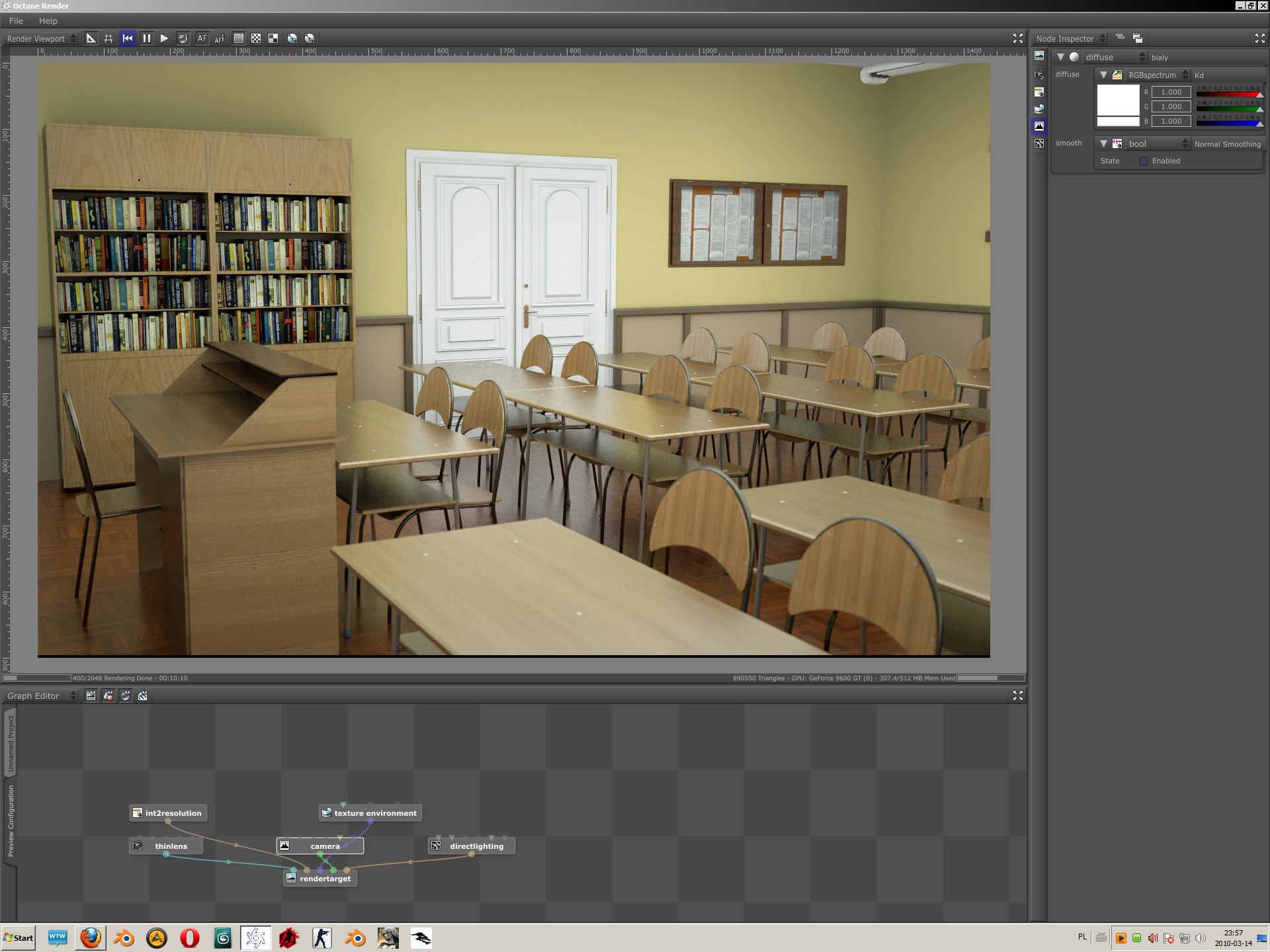1270x952 pixels.
Task: Click the first icon in Graph Editor toolbar
Action: pos(91,695)
